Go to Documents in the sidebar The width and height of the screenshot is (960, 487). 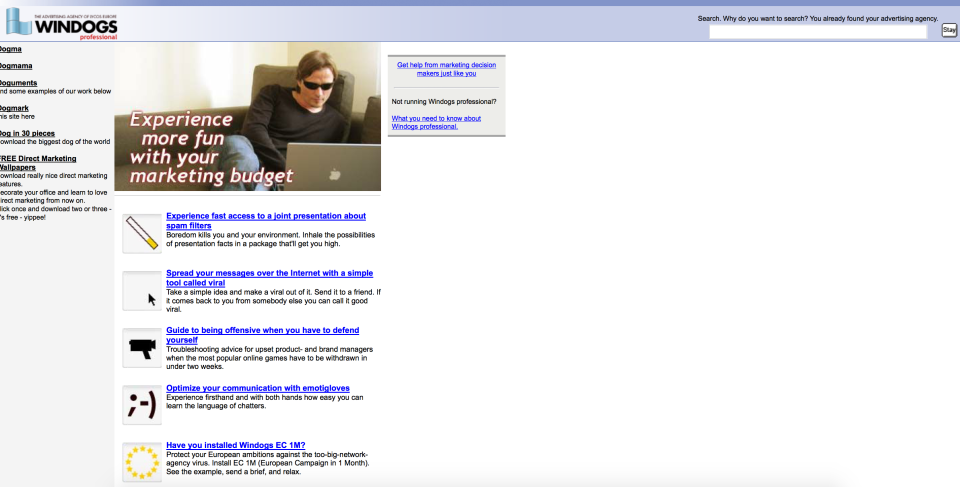coord(18,83)
